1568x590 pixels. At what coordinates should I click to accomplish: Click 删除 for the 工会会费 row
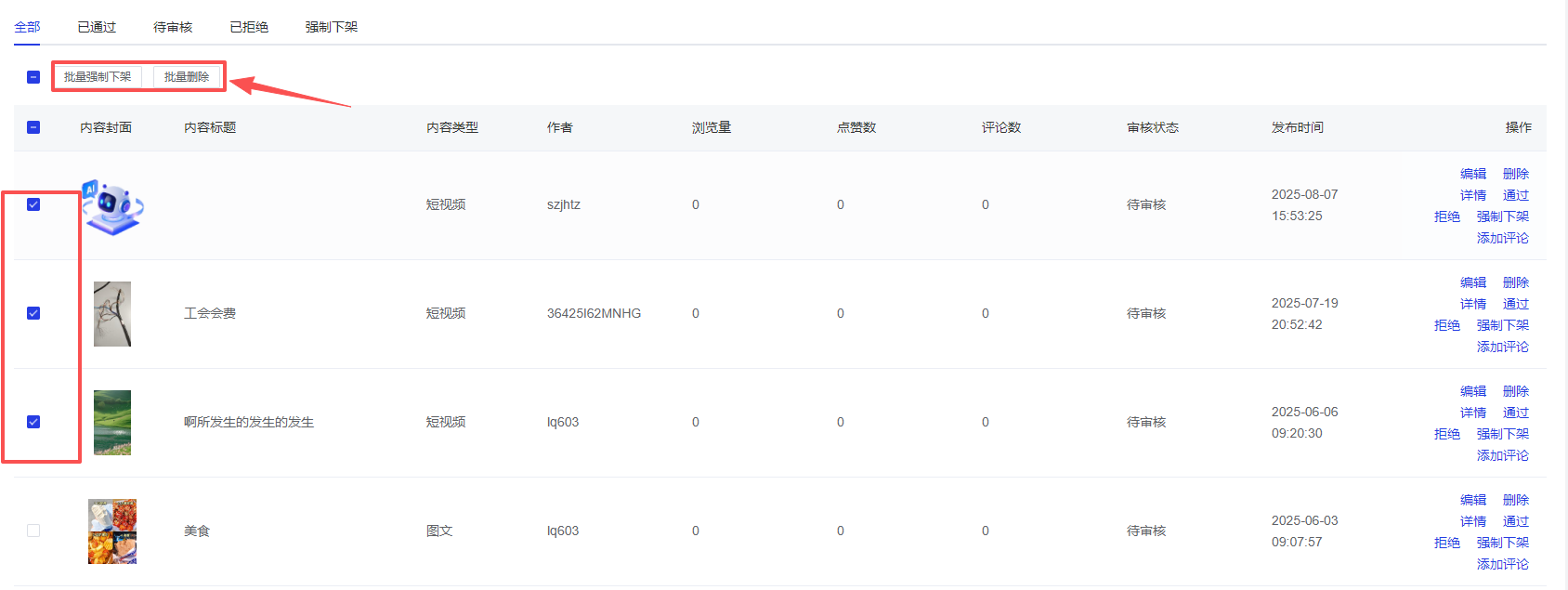(1516, 282)
